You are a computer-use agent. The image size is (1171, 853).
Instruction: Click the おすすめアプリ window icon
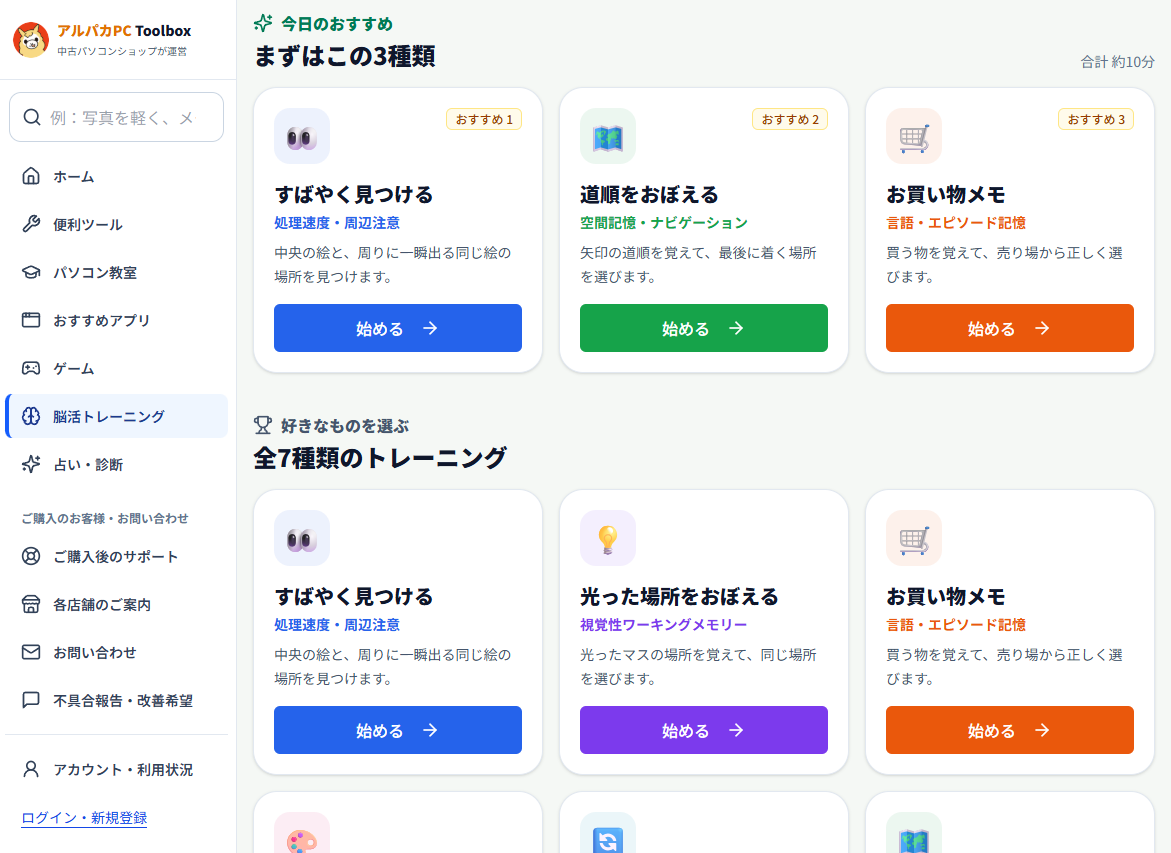(x=31, y=320)
